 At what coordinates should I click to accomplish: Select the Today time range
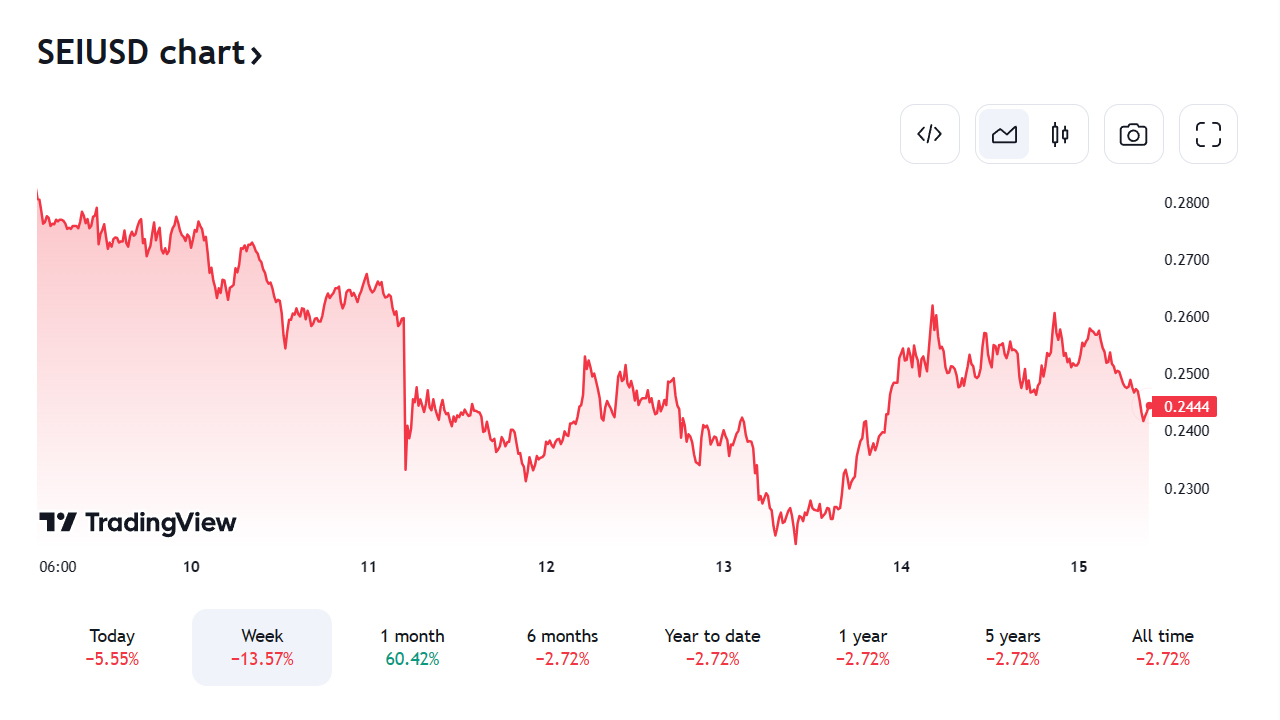(112, 647)
